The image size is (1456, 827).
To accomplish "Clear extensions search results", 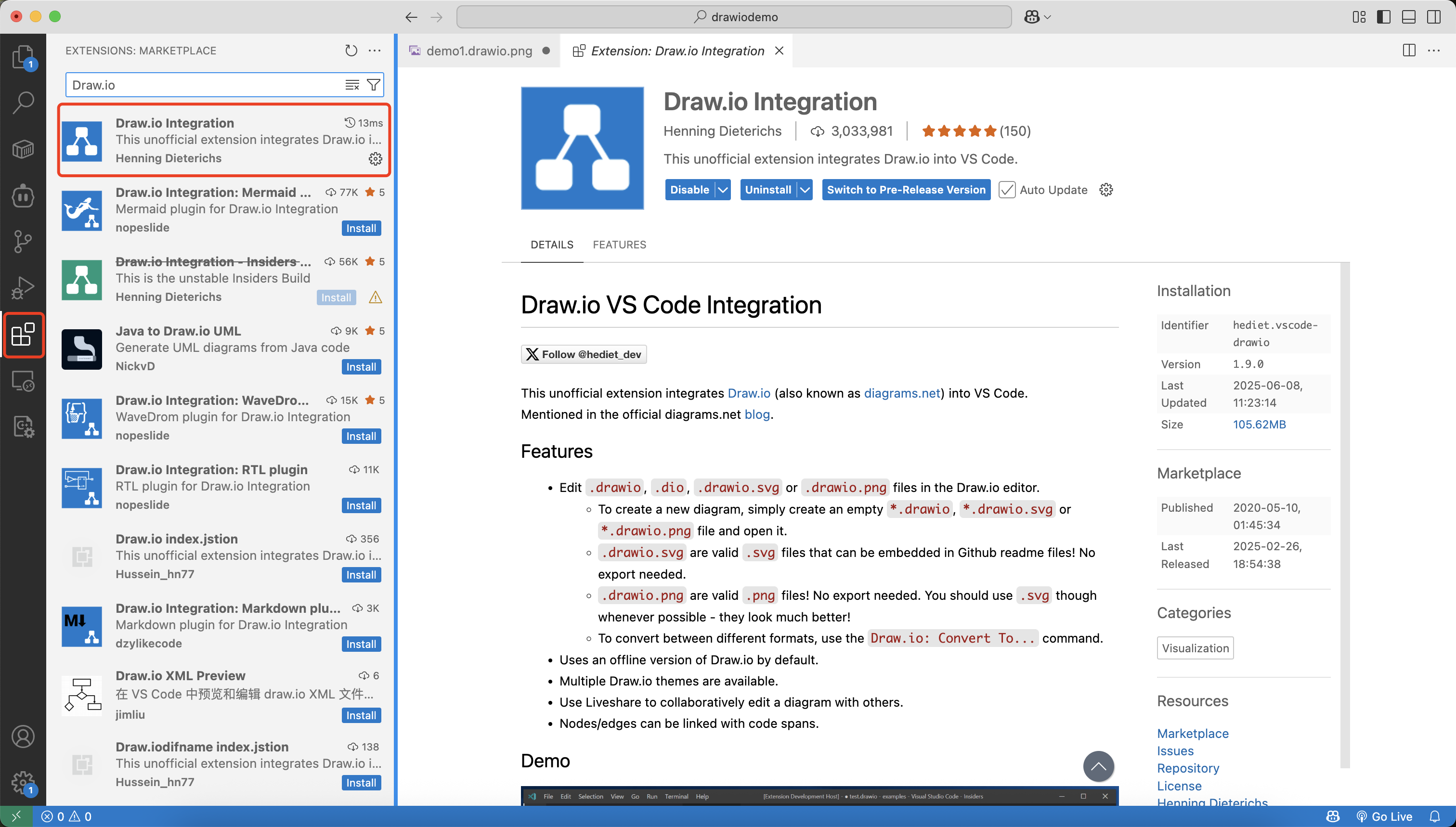I will pyautogui.click(x=352, y=85).
